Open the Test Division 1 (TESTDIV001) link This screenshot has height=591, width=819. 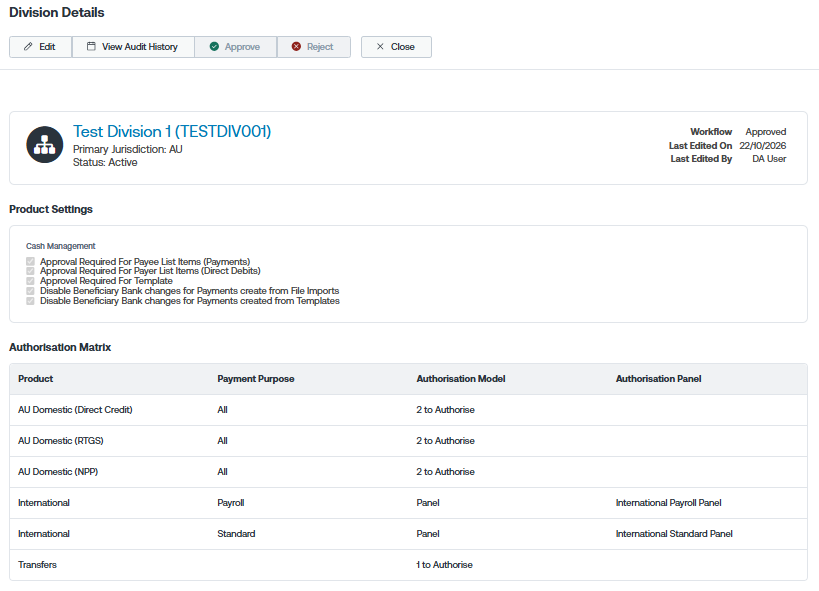(x=172, y=131)
